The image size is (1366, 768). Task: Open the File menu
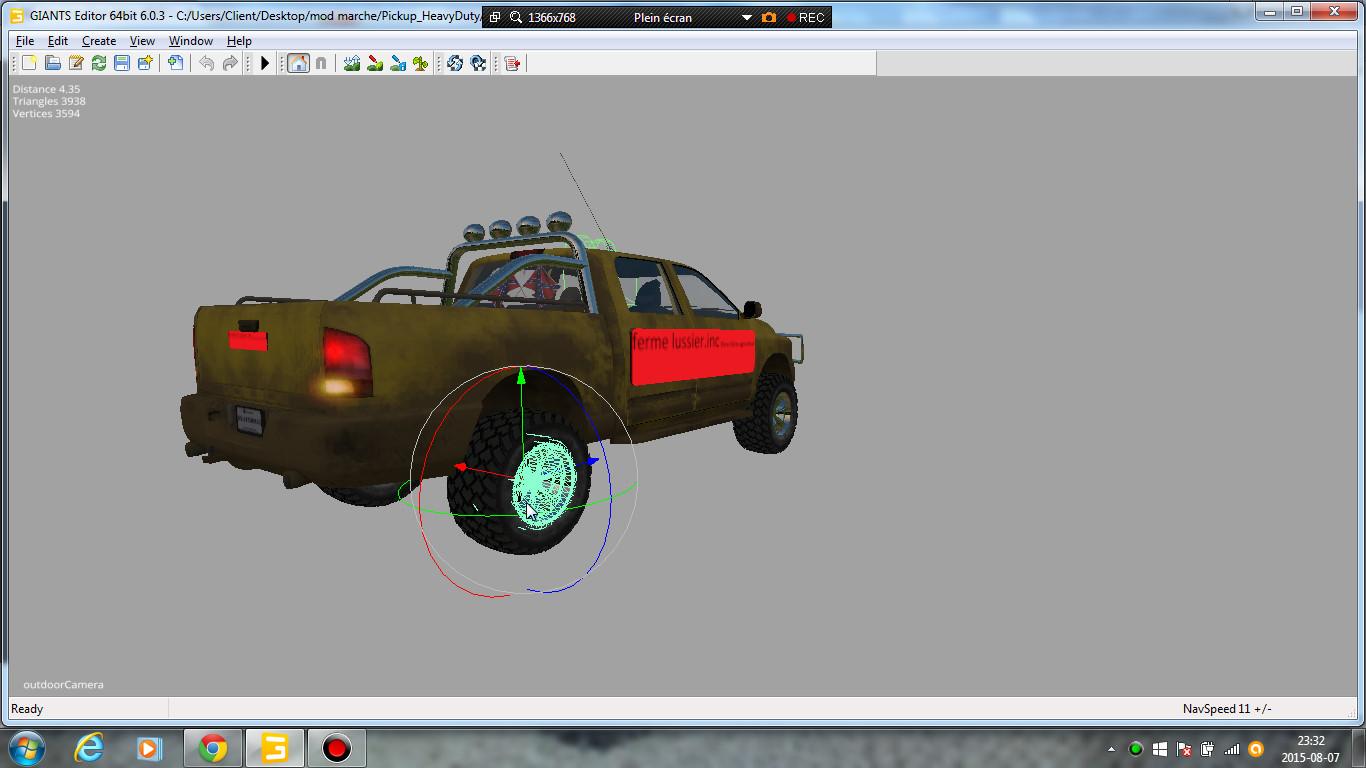click(25, 41)
